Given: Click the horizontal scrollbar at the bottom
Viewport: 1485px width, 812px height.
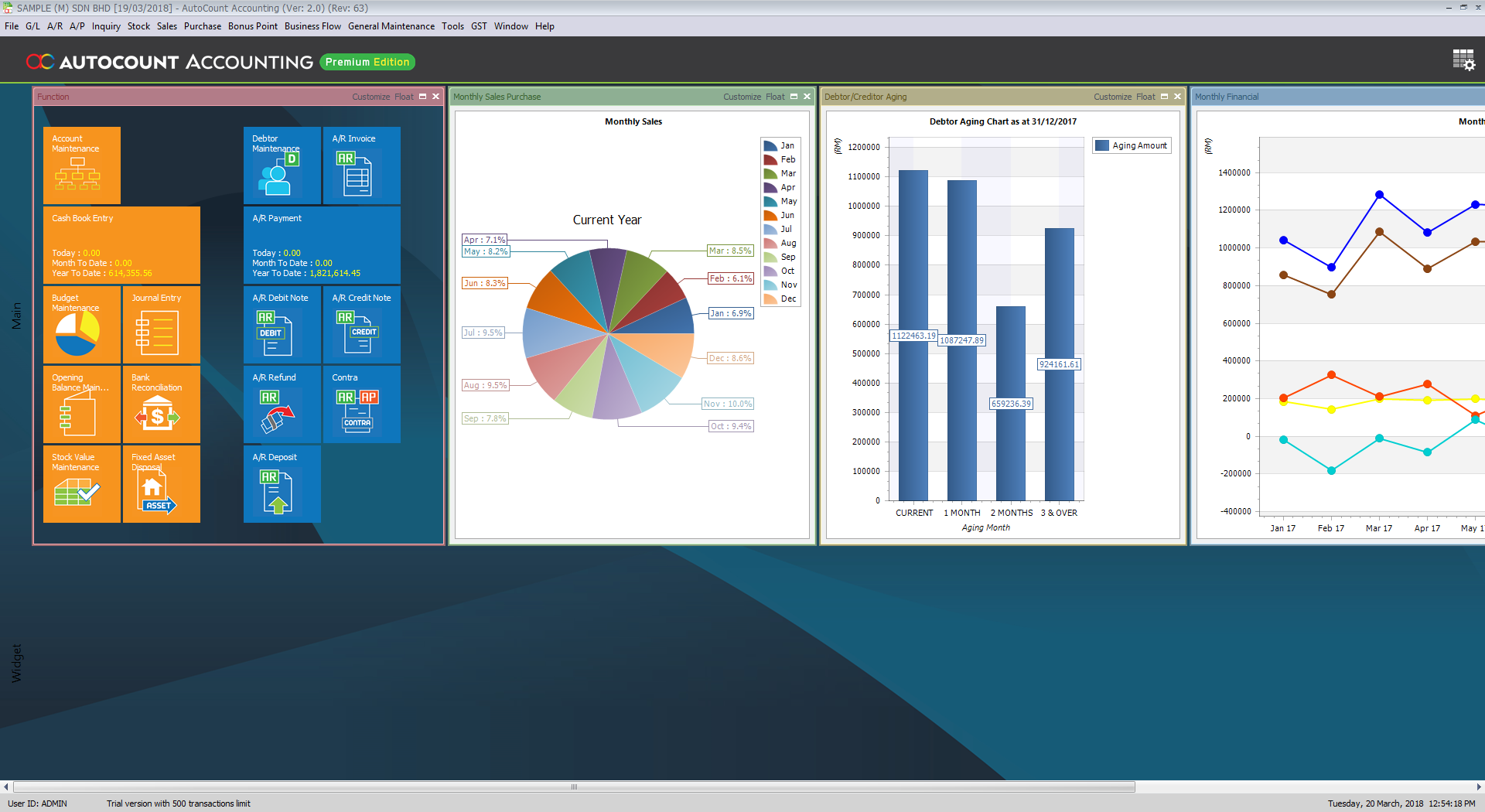Looking at the screenshot, I should click(574, 786).
